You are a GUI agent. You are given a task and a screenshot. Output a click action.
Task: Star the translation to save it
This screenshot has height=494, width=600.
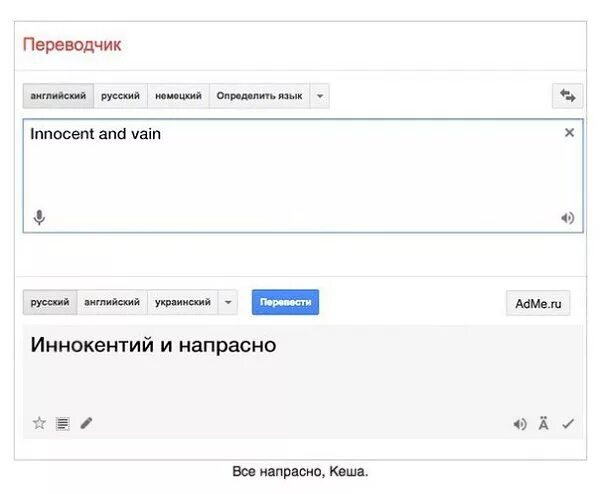(x=39, y=423)
